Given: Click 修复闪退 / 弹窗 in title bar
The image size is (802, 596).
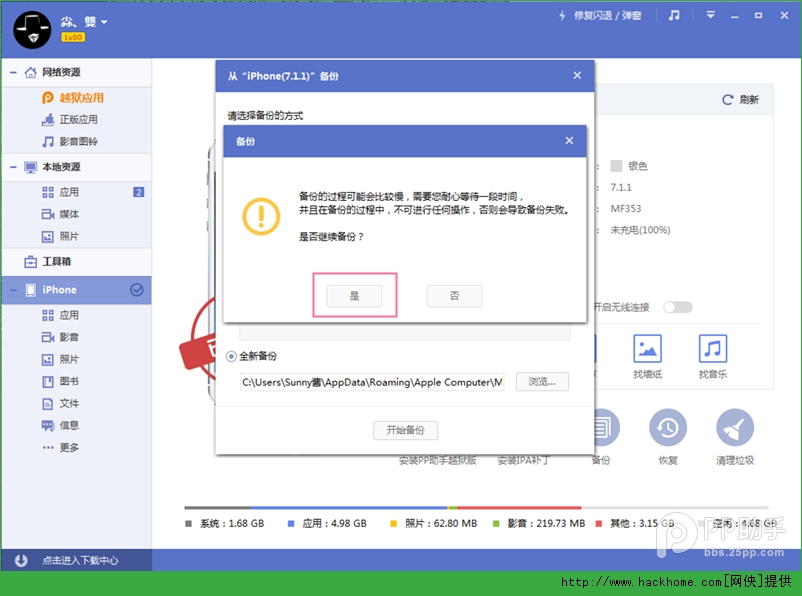Looking at the screenshot, I should click(607, 16).
